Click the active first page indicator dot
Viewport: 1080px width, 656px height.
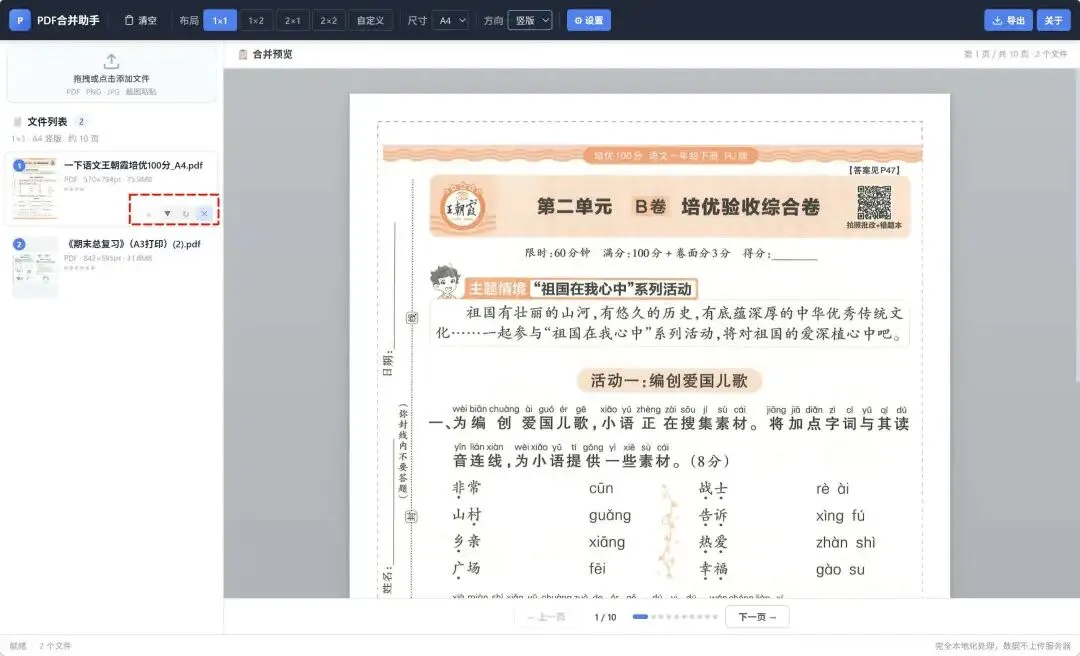click(640, 617)
